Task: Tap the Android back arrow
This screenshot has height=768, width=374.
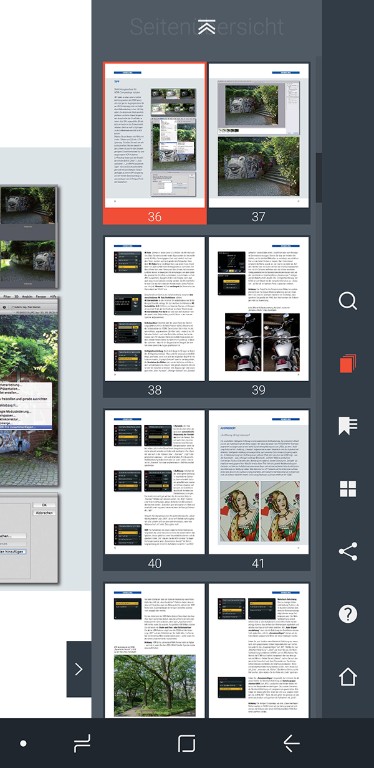Action: coord(292,744)
